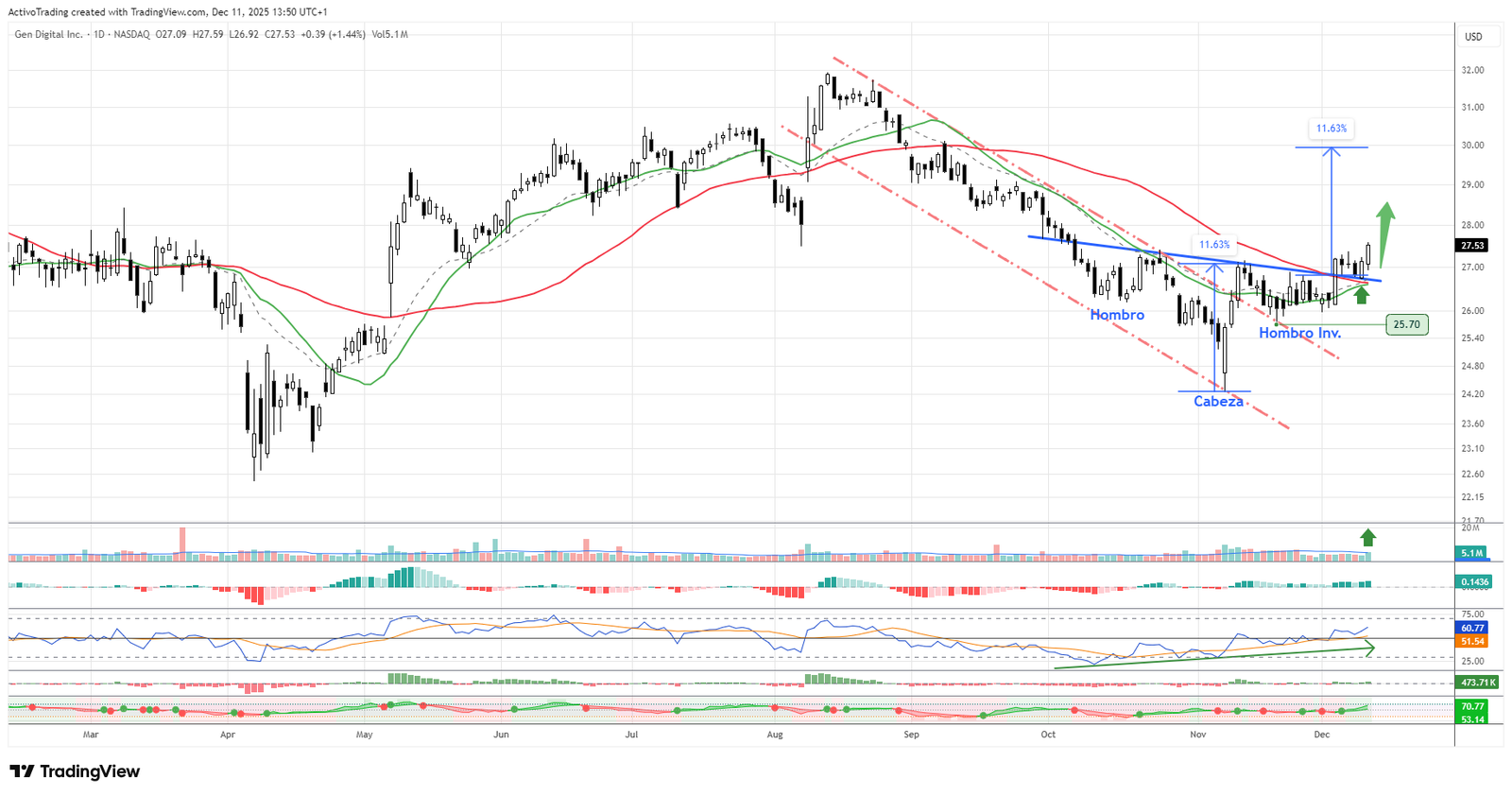The width and height of the screenshot is (1512, 796).
Task: Click the small green arrow below the blue neckline
Action: (1361, 295)
